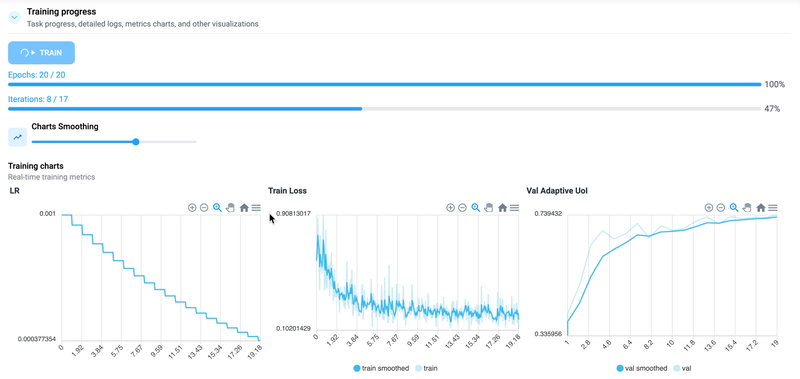Open the LR chart hamburger menu
Viewport: 800px width, 379px height.
coord(256,208)
